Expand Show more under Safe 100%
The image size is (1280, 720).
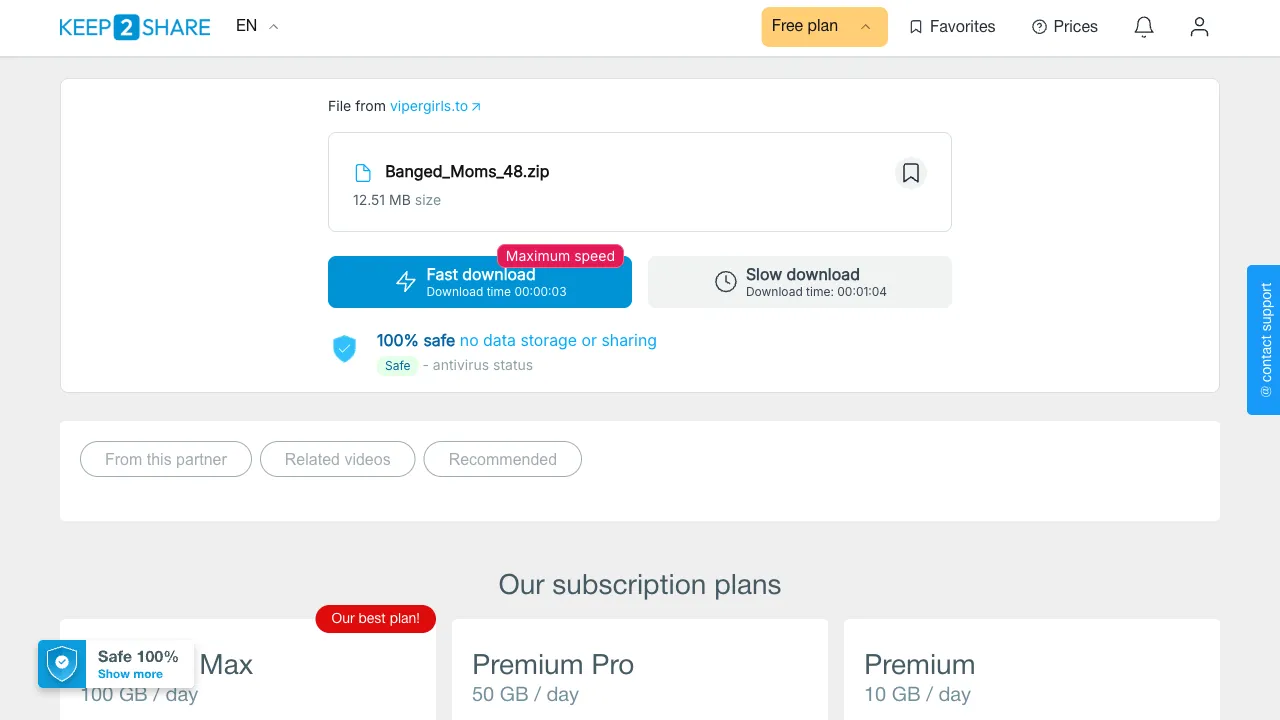[x=130, y=674]
